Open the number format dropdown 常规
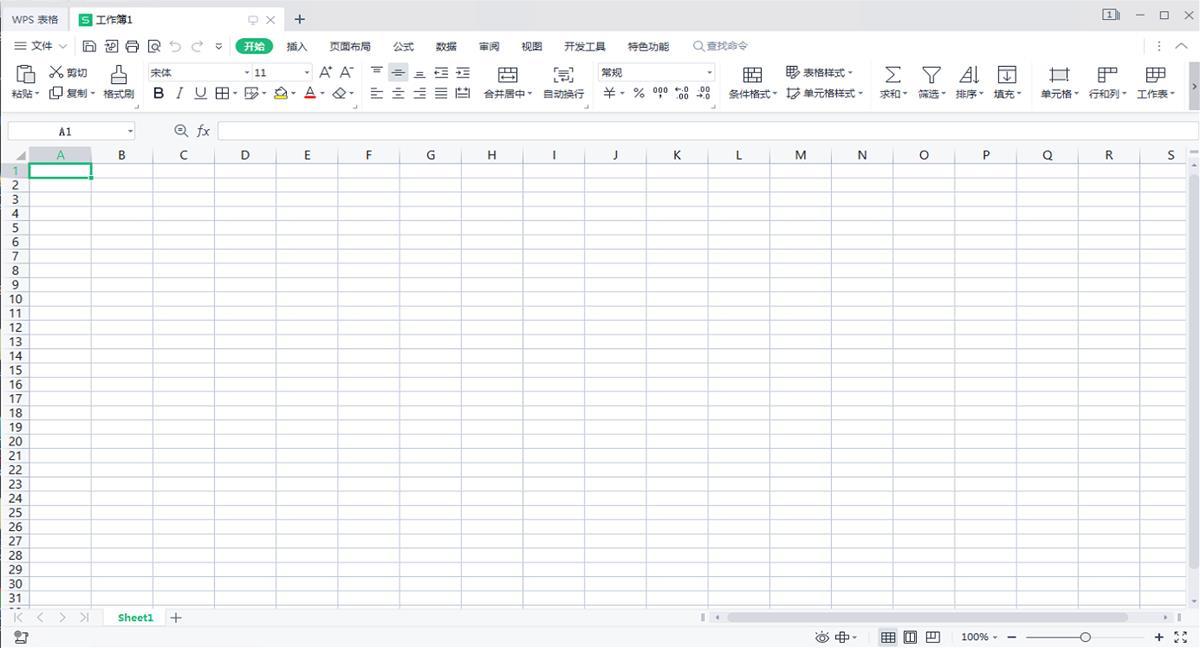 709,72
